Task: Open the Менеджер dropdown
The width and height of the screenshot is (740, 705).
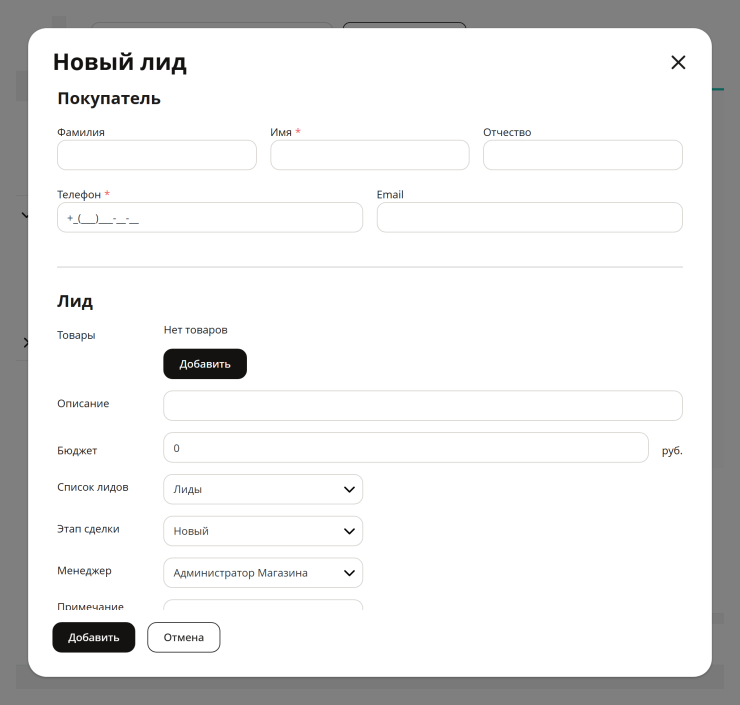Action: click(x=263, y=573)
